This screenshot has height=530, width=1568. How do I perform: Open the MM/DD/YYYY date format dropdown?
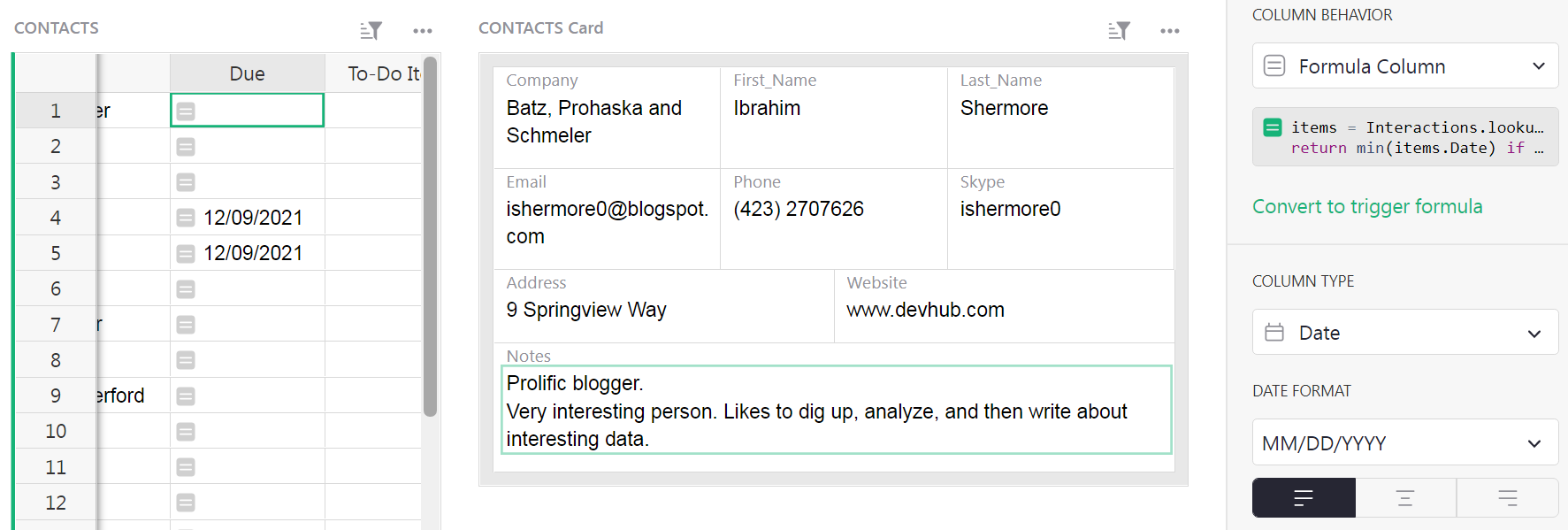click(x=1404, y=443)
